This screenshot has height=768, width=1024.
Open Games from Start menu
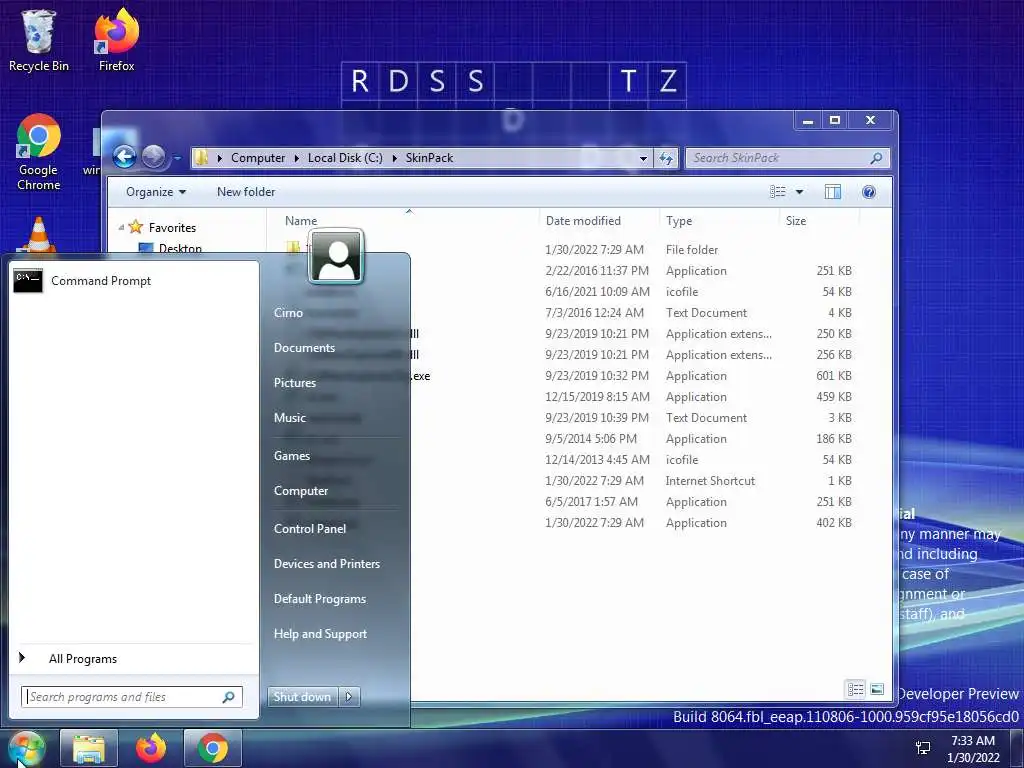click(291, 456)
